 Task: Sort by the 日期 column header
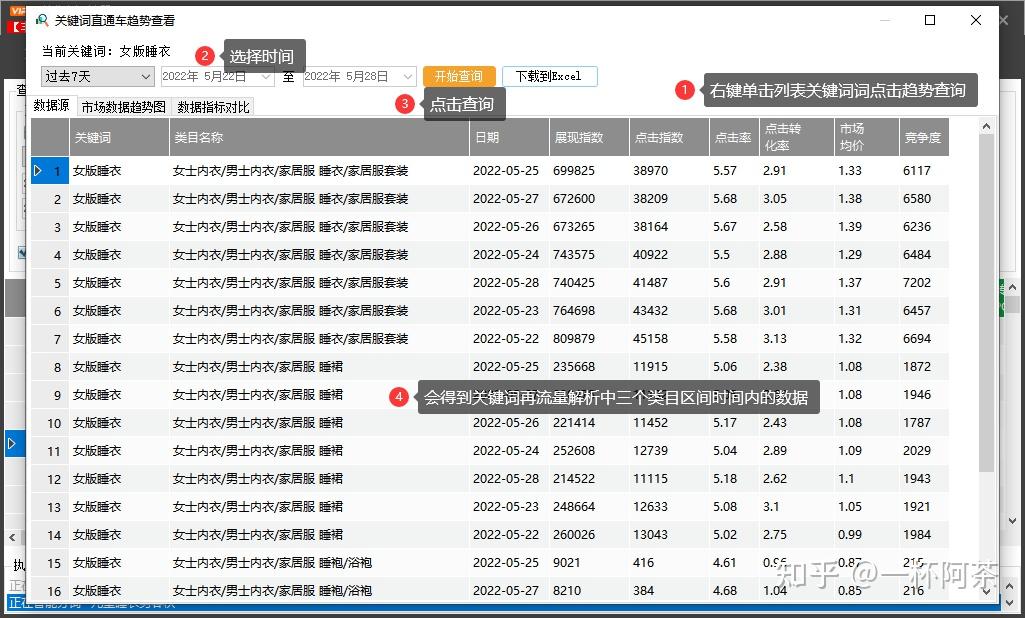509,137
